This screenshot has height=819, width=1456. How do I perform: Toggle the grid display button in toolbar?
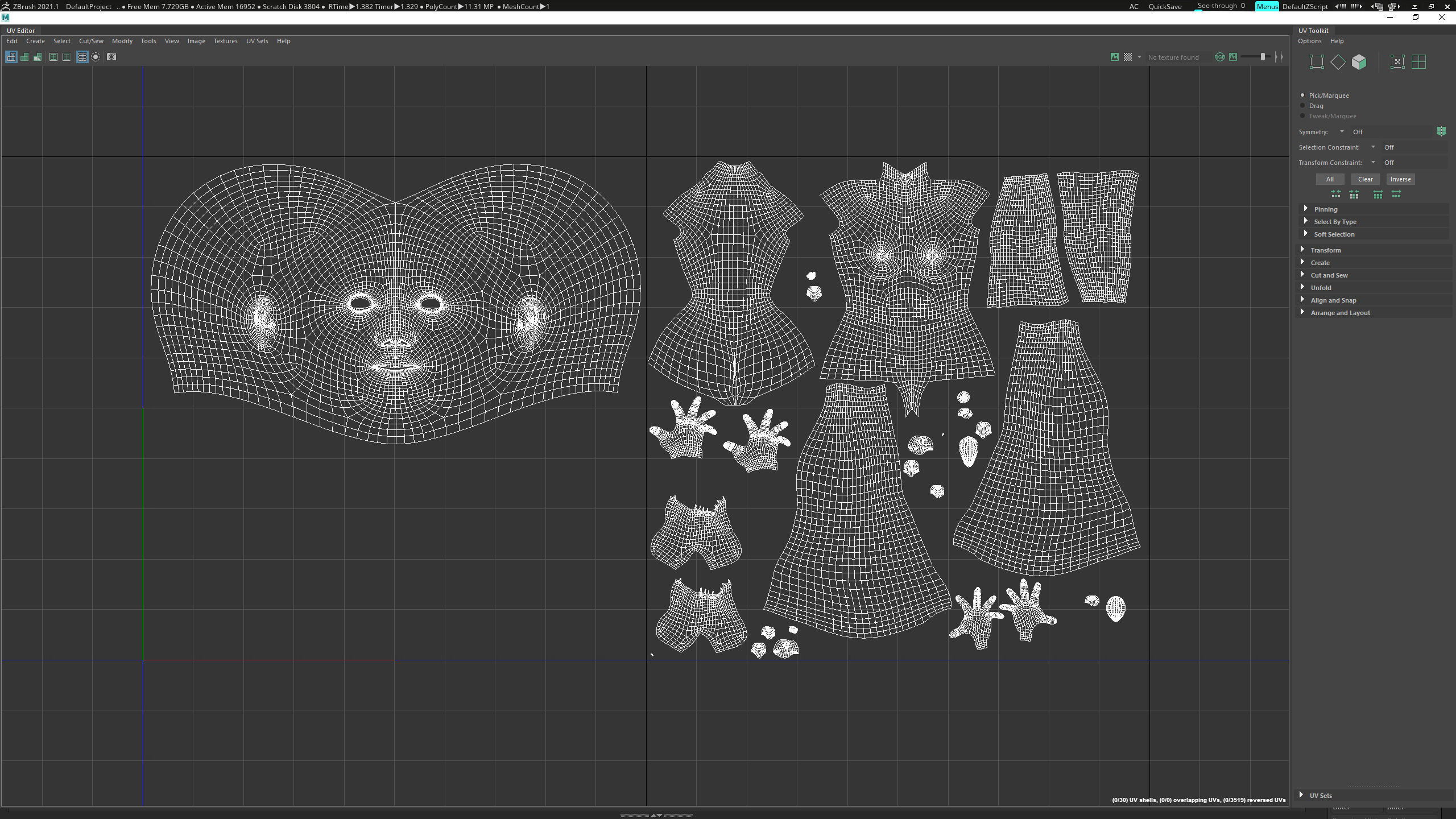click(x=82, y=57)
